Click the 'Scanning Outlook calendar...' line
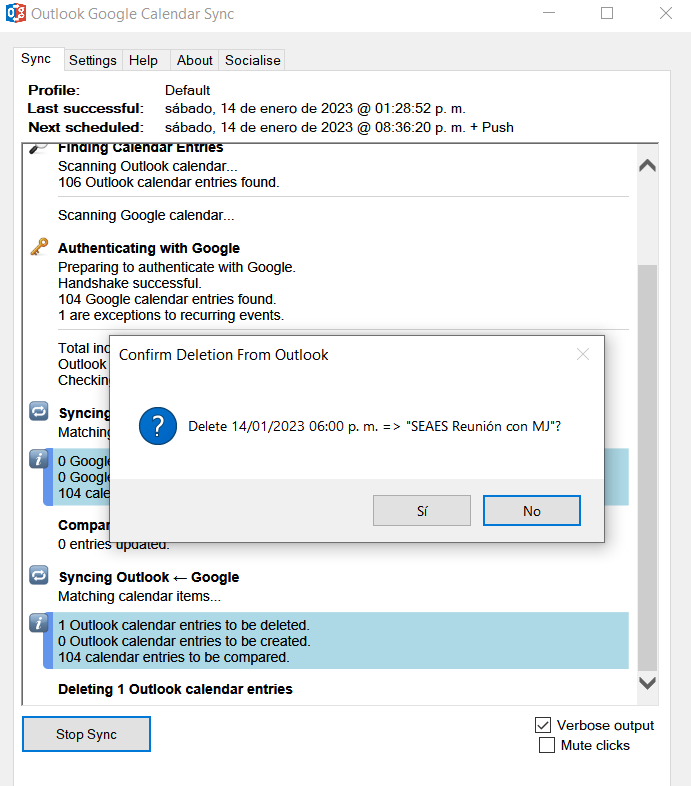The image size is (691, 786). [x=147, y=166]
